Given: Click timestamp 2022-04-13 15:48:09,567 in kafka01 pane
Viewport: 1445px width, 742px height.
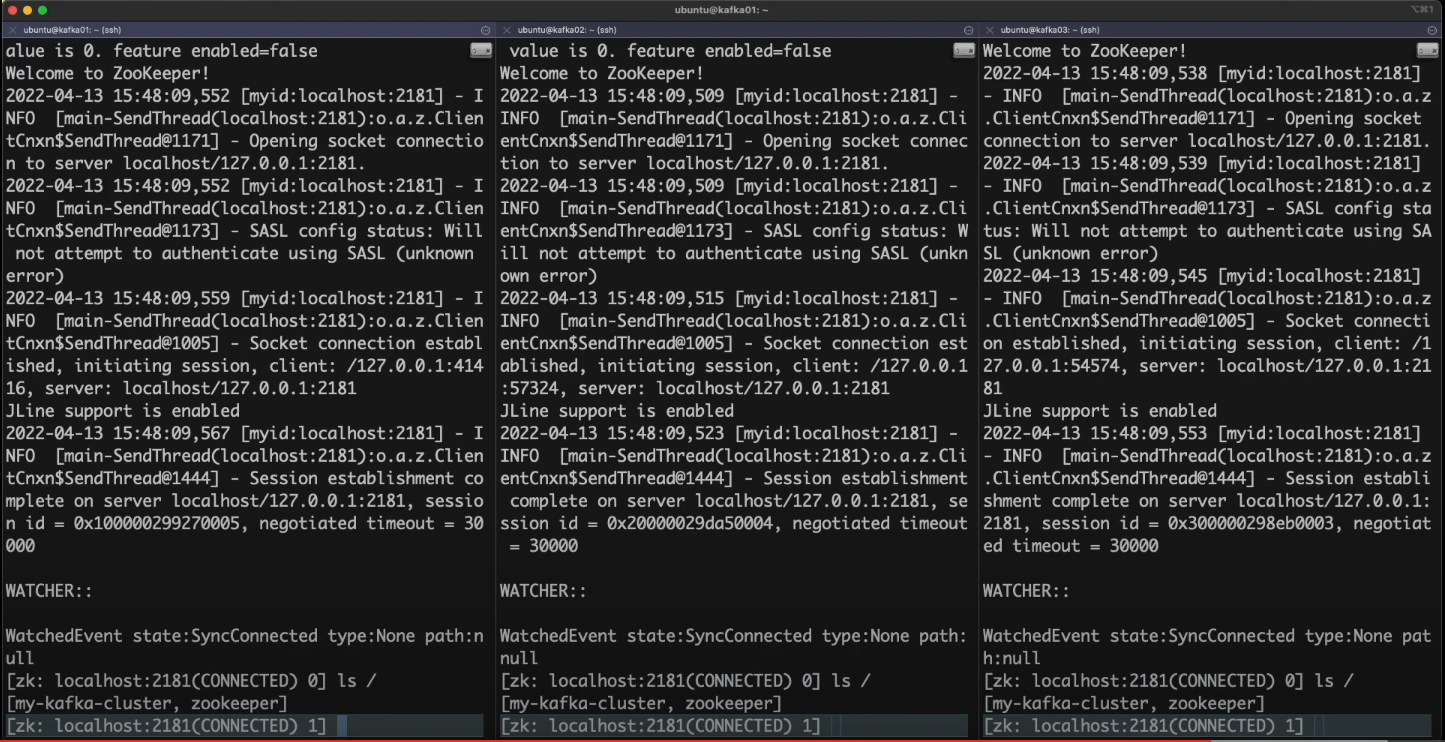Looking at the screenshot, I should [118, 433].
